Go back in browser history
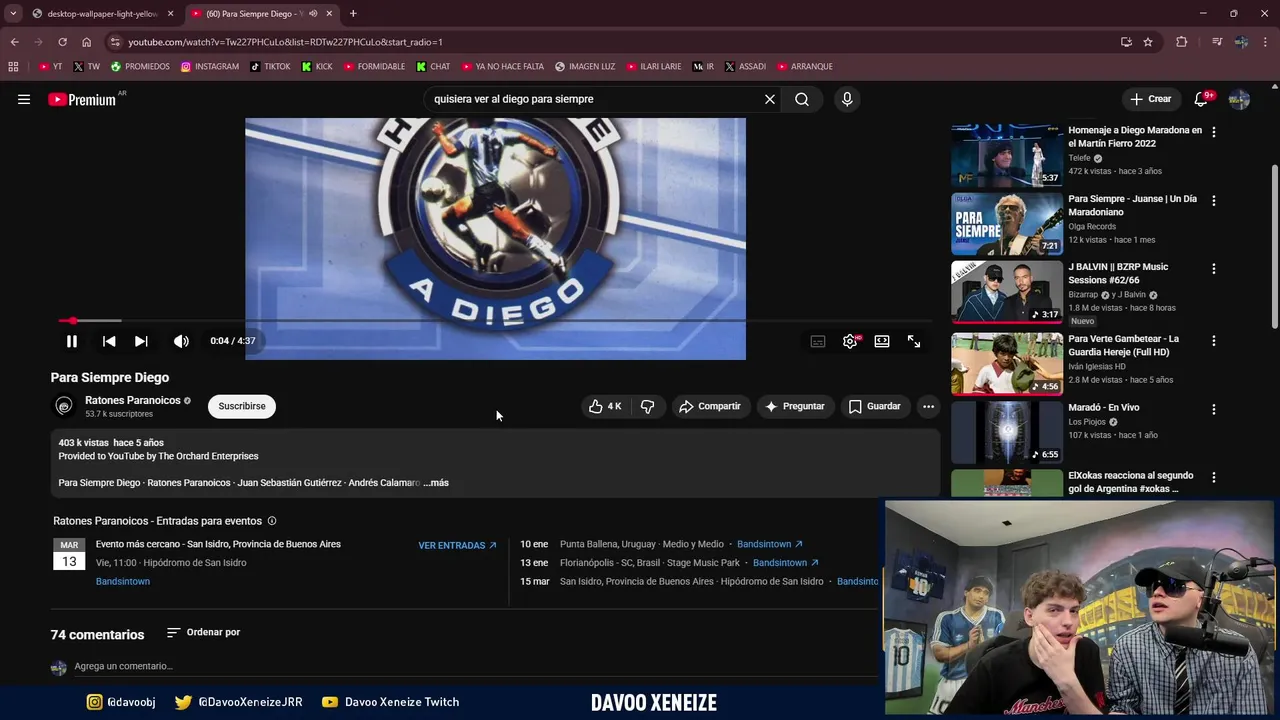 click(14, 42)
